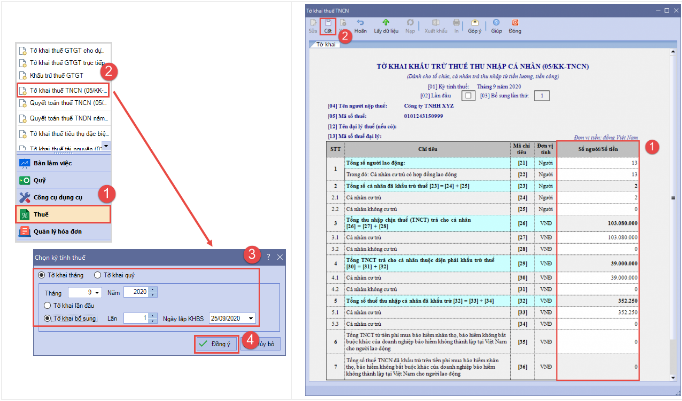Click the Lần count spinner arrows

[153, 318]
